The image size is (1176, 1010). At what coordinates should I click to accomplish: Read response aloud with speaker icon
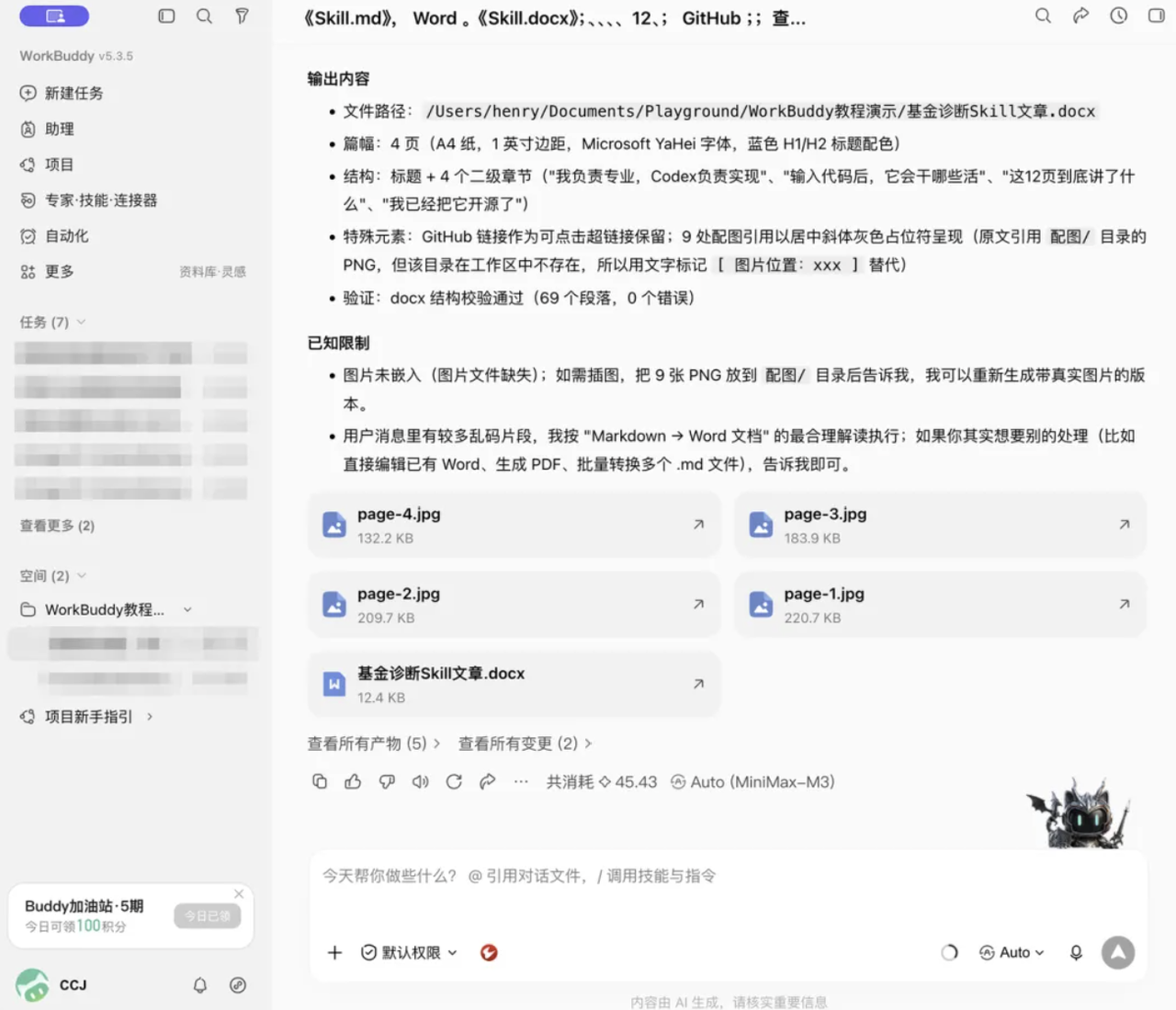pyautogui.click(x=420, y=781)
